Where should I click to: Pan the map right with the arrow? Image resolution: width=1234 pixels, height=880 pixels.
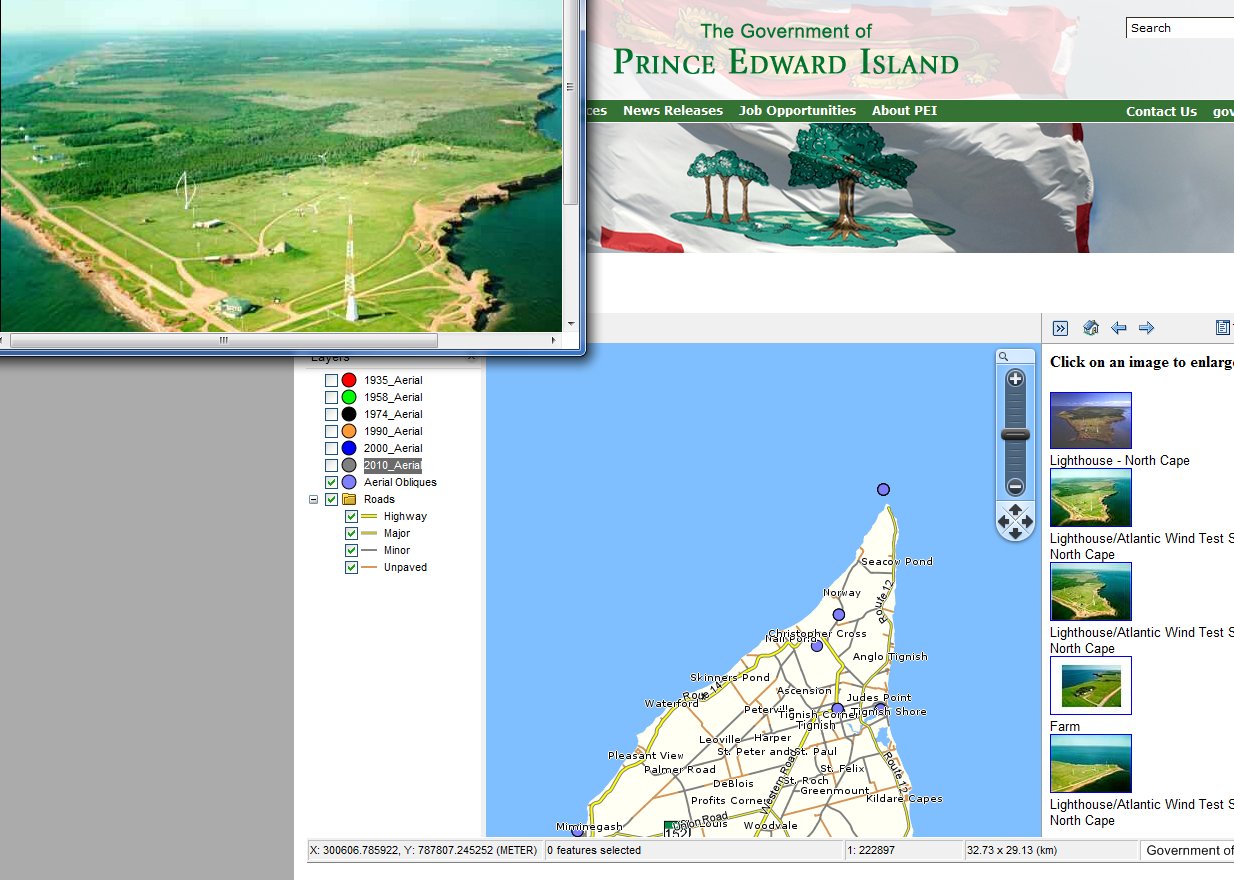pos(1028,521)
